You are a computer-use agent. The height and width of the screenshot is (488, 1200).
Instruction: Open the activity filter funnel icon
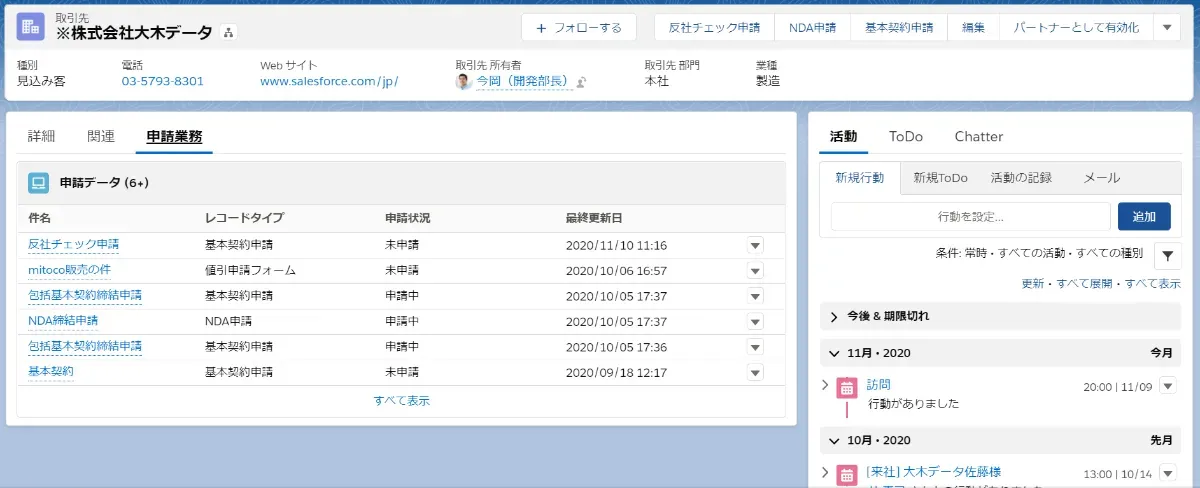point(1167,256)
